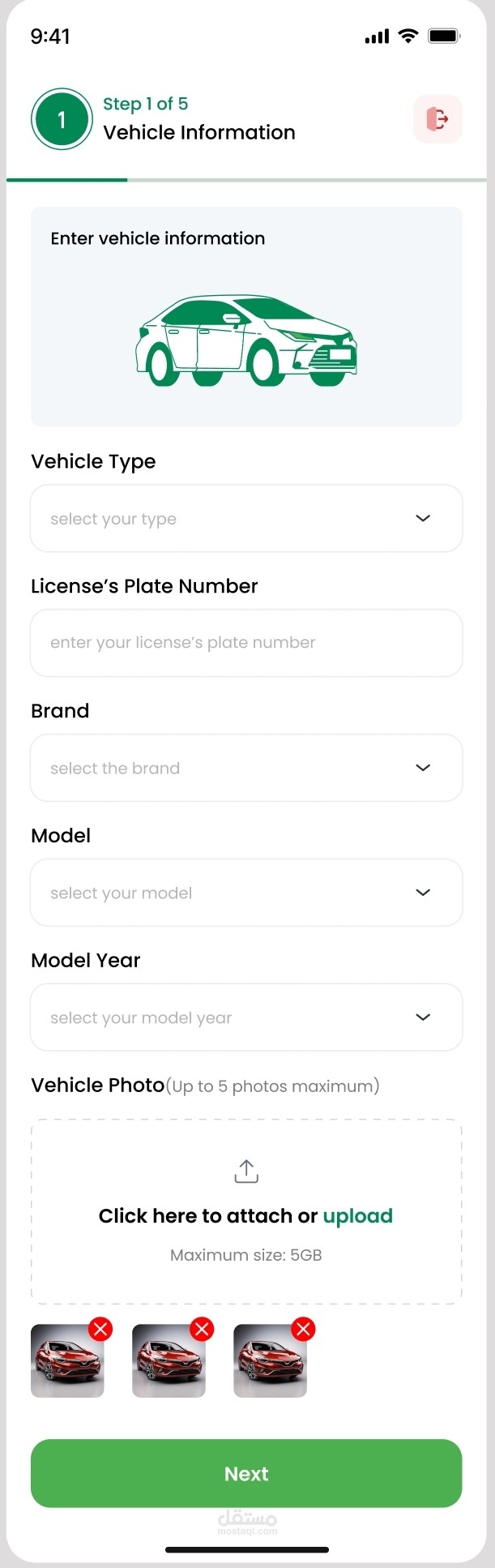Click the upload arrow icon

click(246, 1171)
